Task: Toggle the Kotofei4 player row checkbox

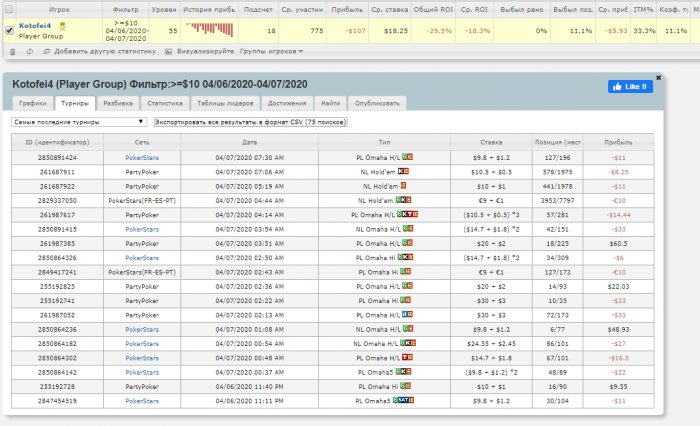Action: click(10, 30)
